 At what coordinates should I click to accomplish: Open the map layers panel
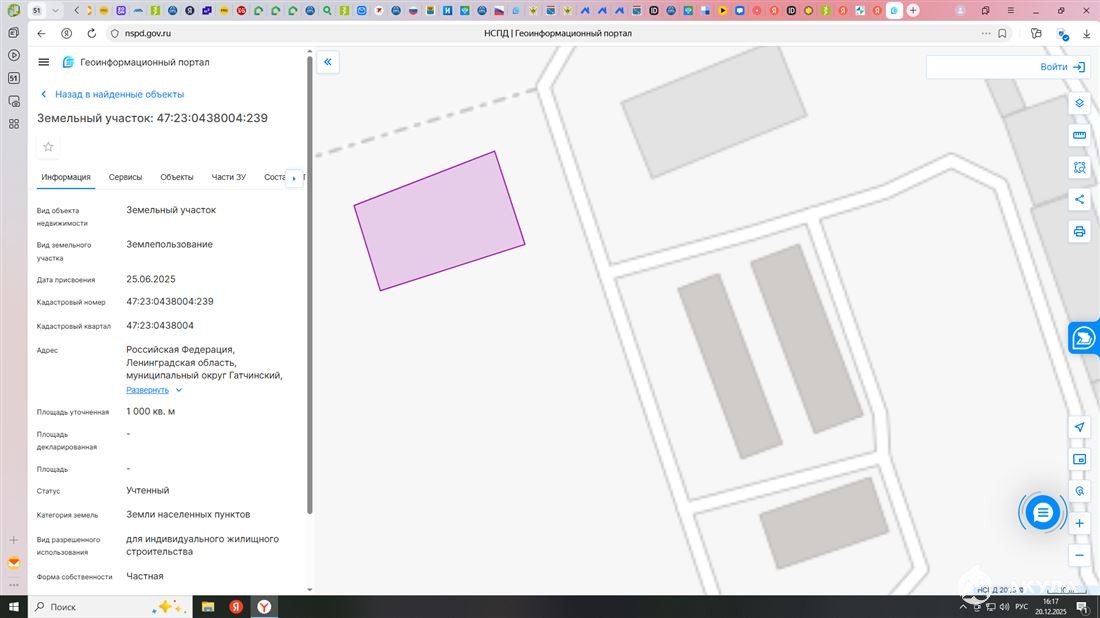tap(1079, 103)
